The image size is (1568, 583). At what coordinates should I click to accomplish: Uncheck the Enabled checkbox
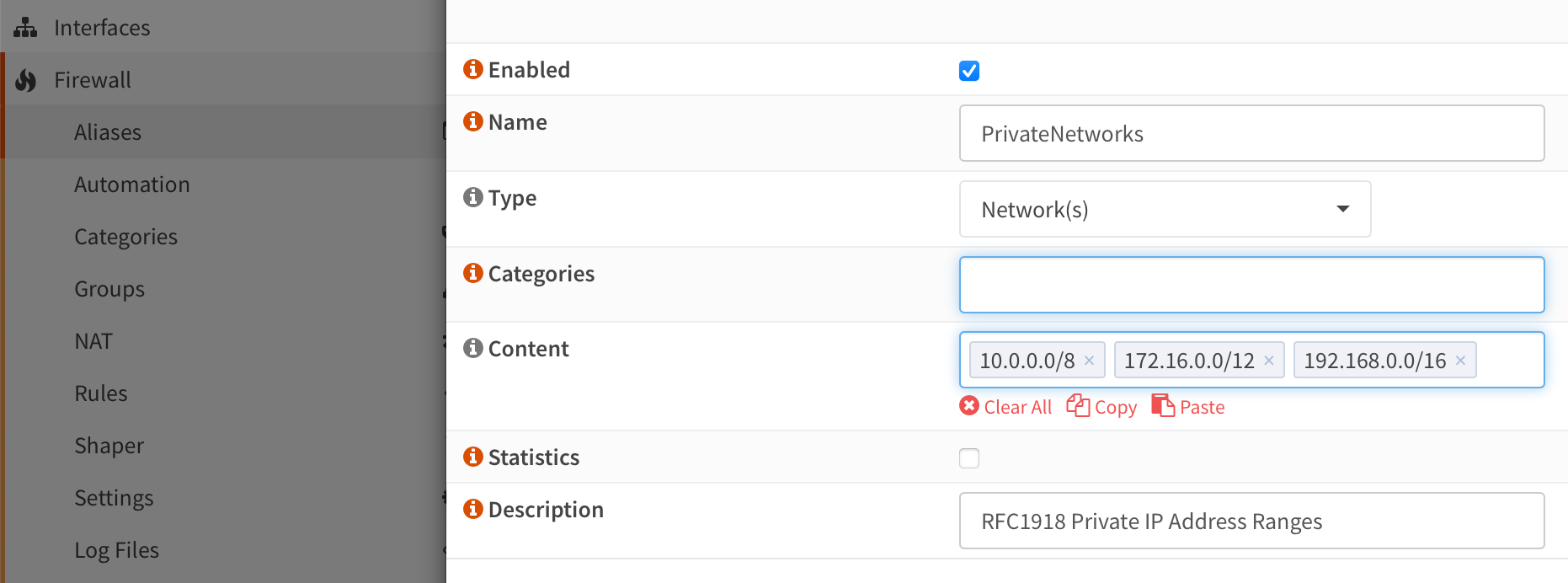pos(969,71)
